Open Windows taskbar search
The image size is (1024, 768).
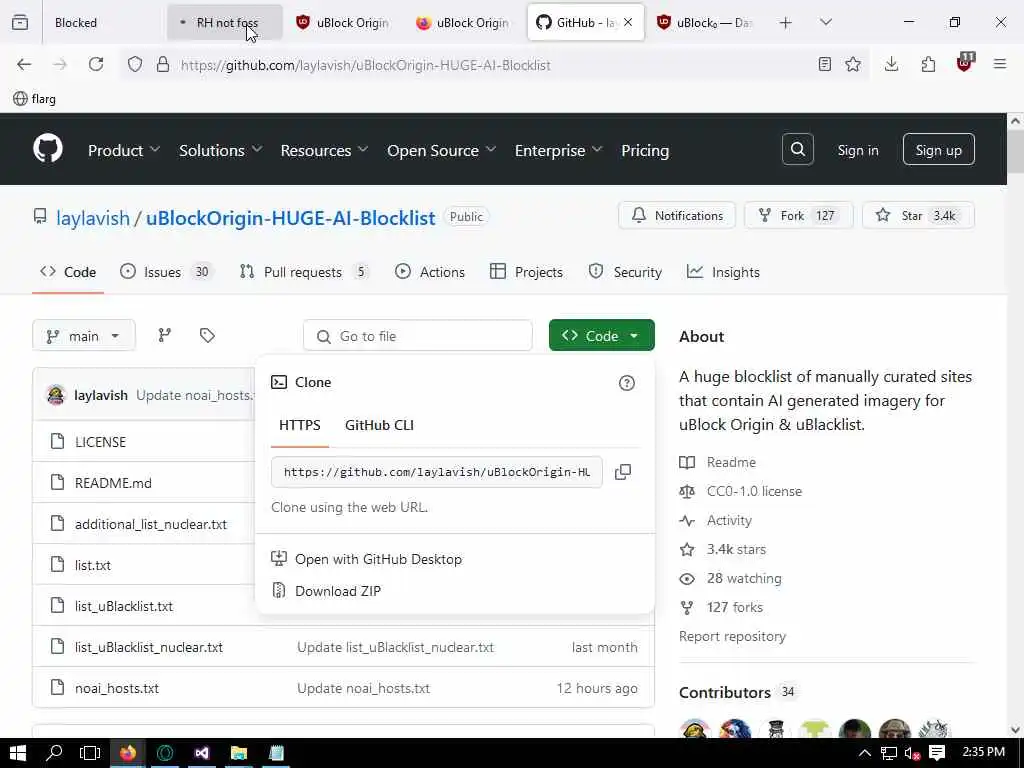54,753
